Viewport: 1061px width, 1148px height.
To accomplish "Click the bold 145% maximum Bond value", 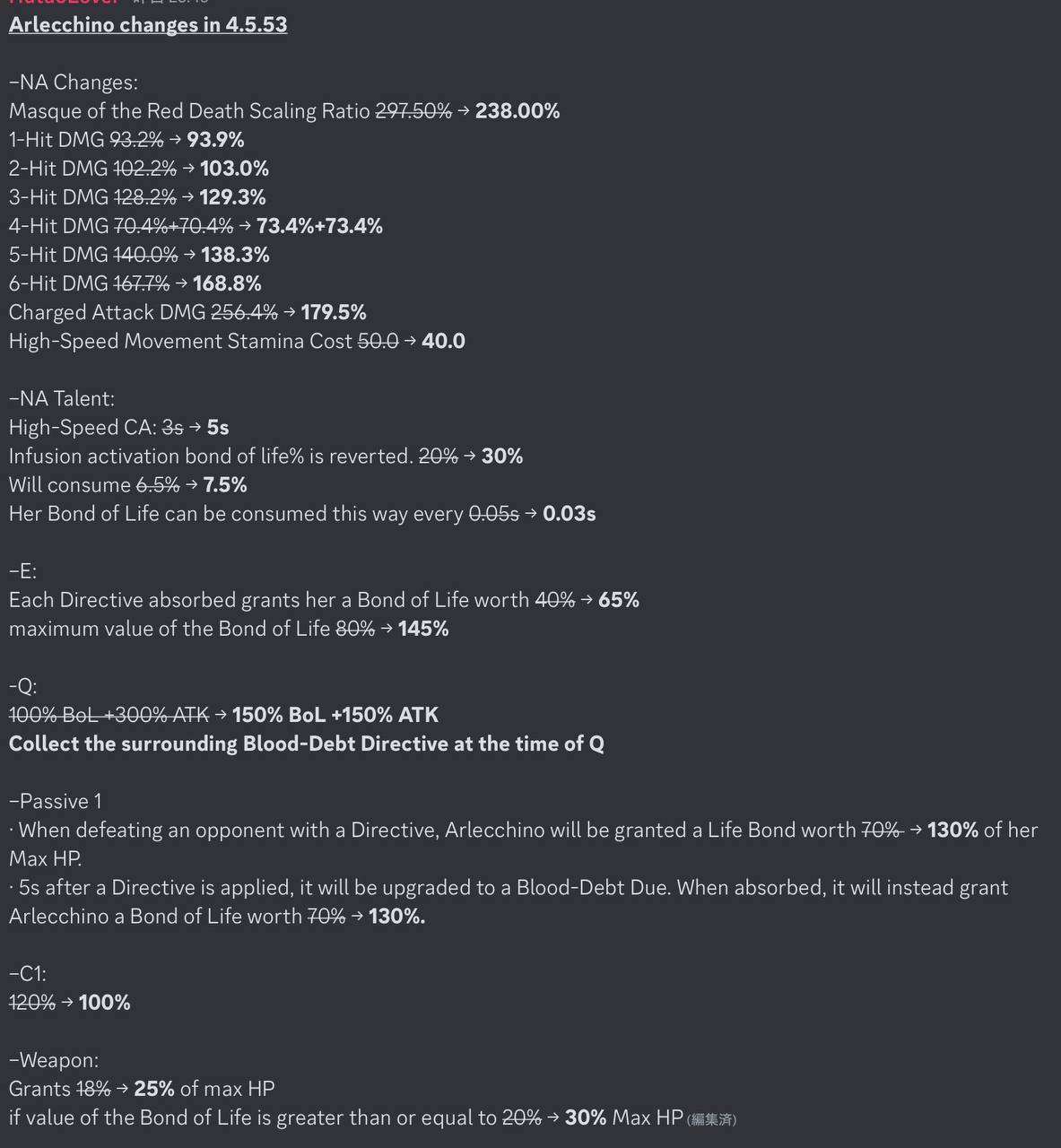I will (423, 629).
